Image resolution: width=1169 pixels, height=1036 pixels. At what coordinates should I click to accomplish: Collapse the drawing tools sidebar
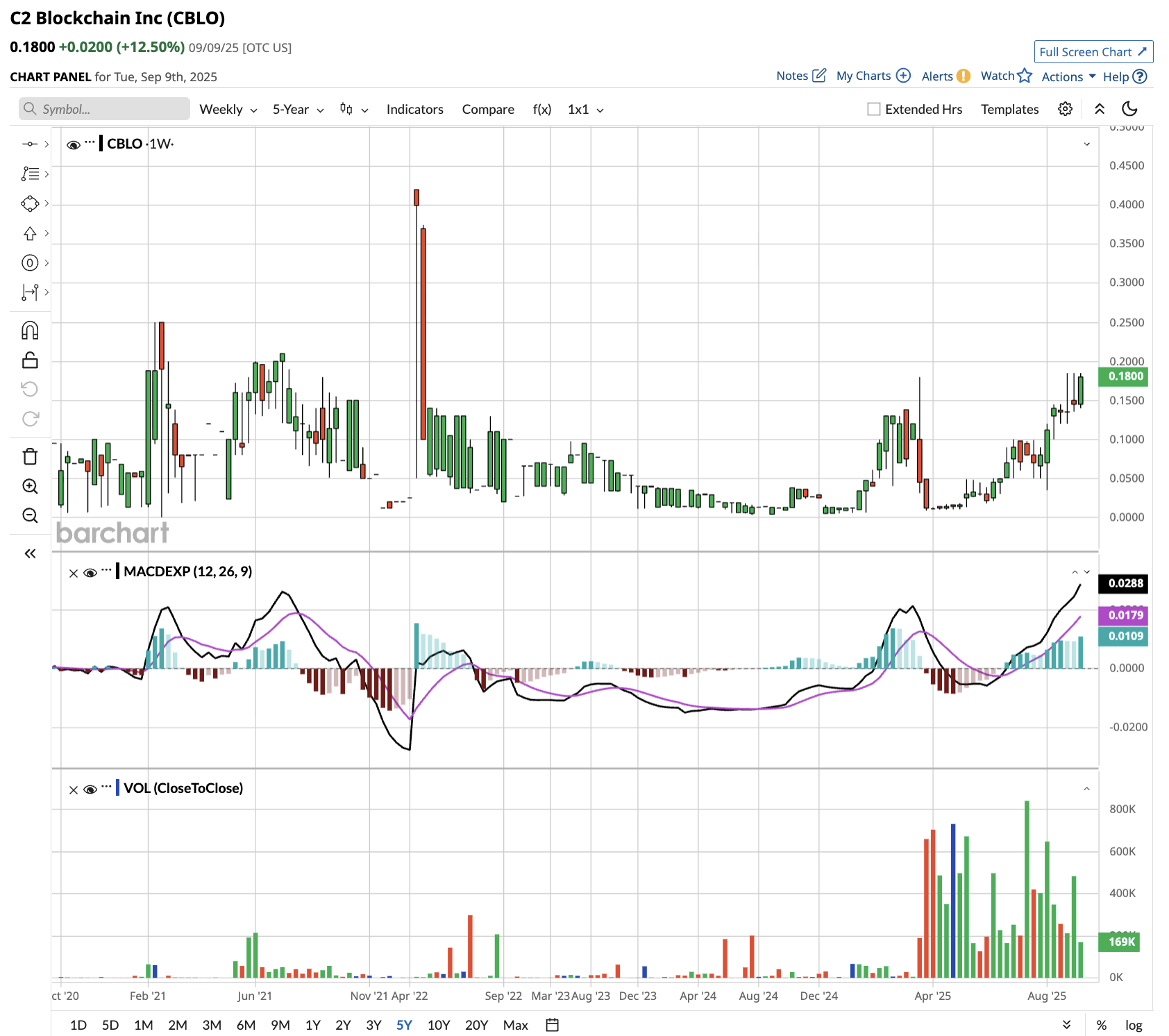[30, 553]
